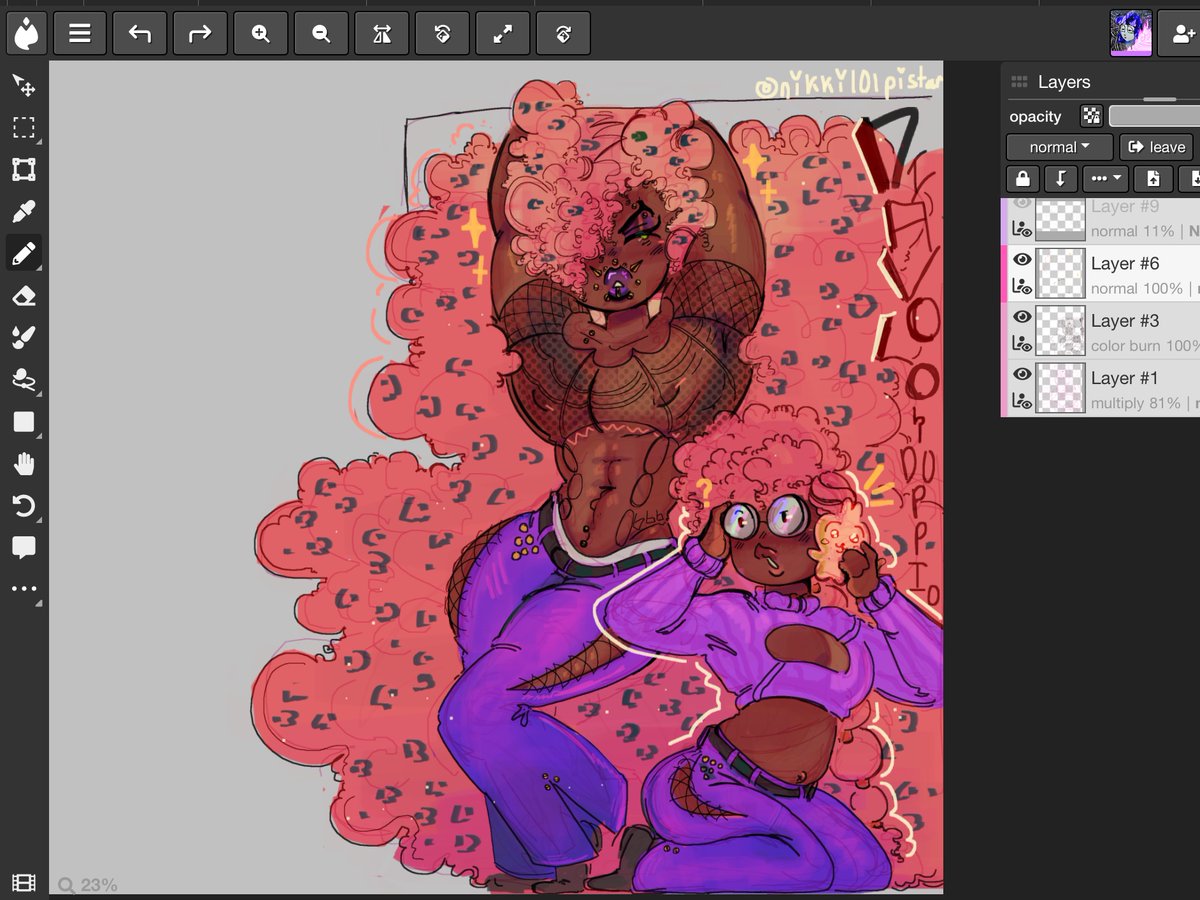Toggle visibility of Layer #3
The image size is (1200, 900).
point(1022,317)
